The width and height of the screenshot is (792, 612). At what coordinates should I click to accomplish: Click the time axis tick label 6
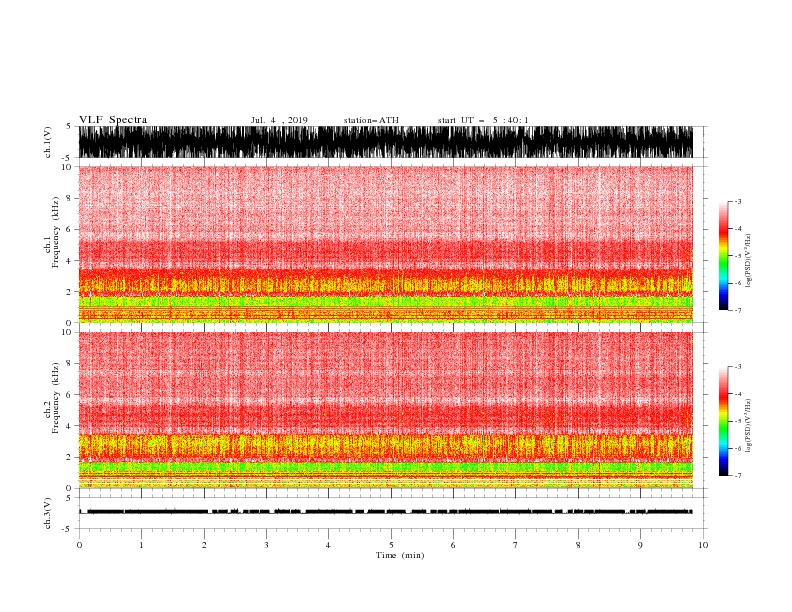pos(453,545)
